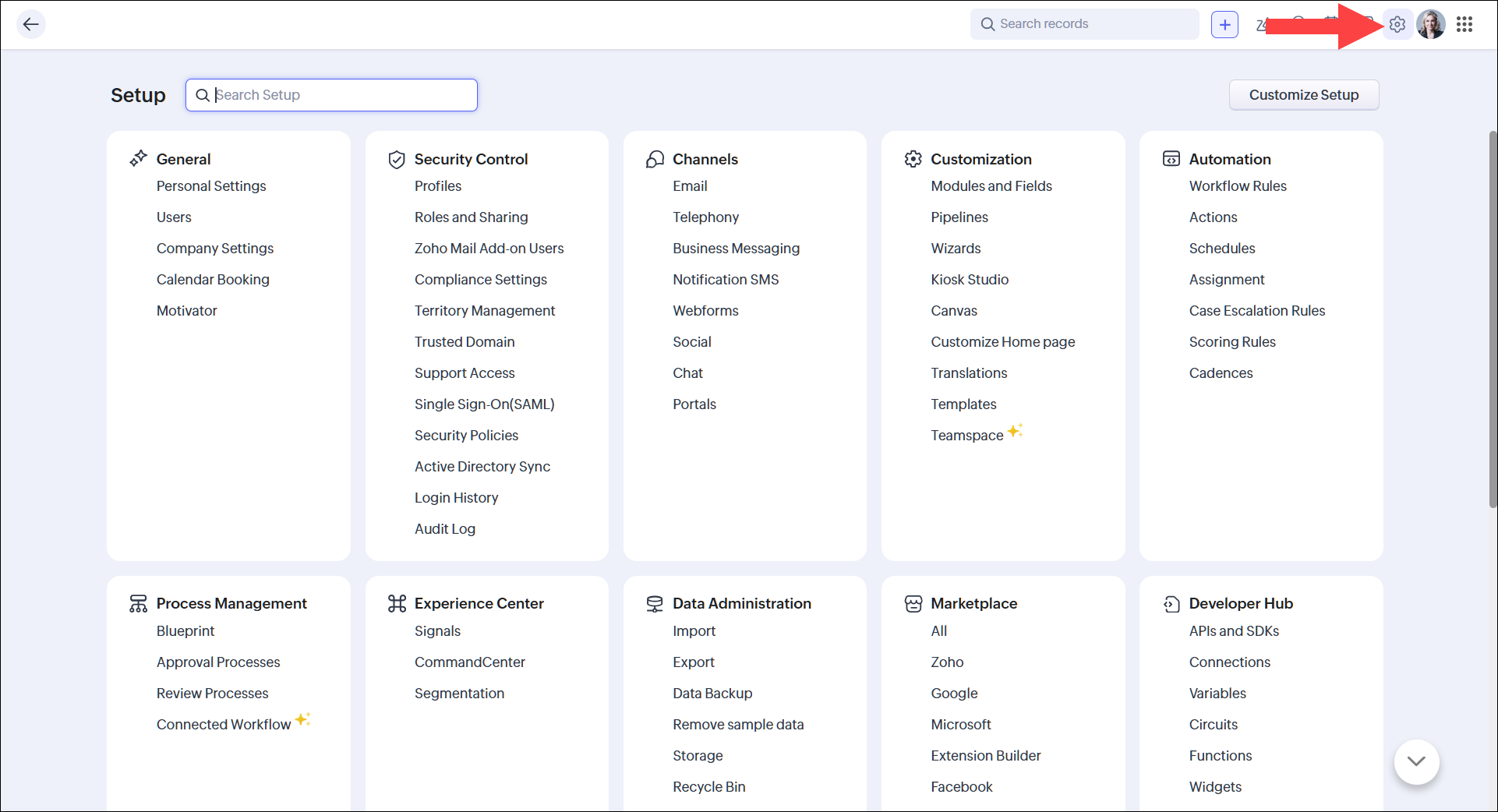Open the setup gear icon
Screen dimensions: 1498x812
pyautogui.click(x=1397, y=24)
